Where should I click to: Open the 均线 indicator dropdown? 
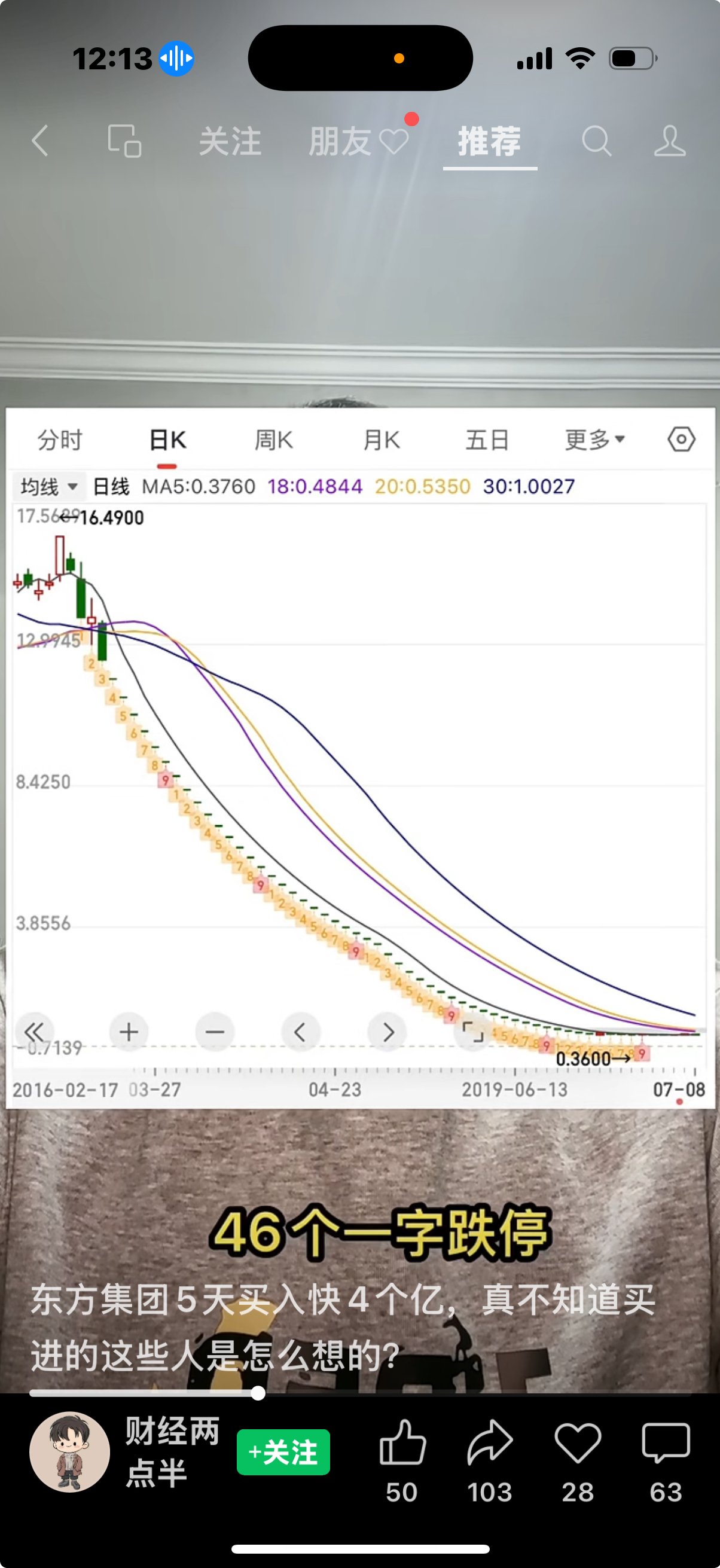pyautogui.click(x=48, y=486)
